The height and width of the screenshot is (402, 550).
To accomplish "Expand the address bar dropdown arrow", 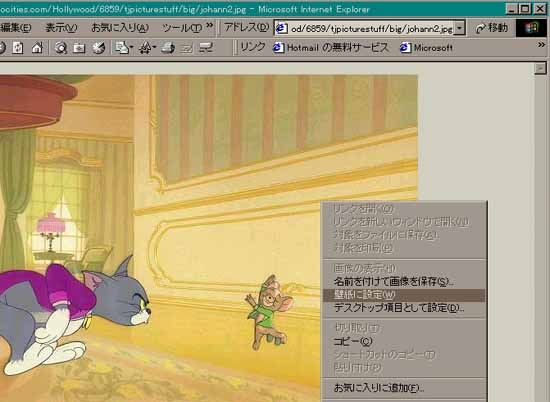I will point(460,28).
